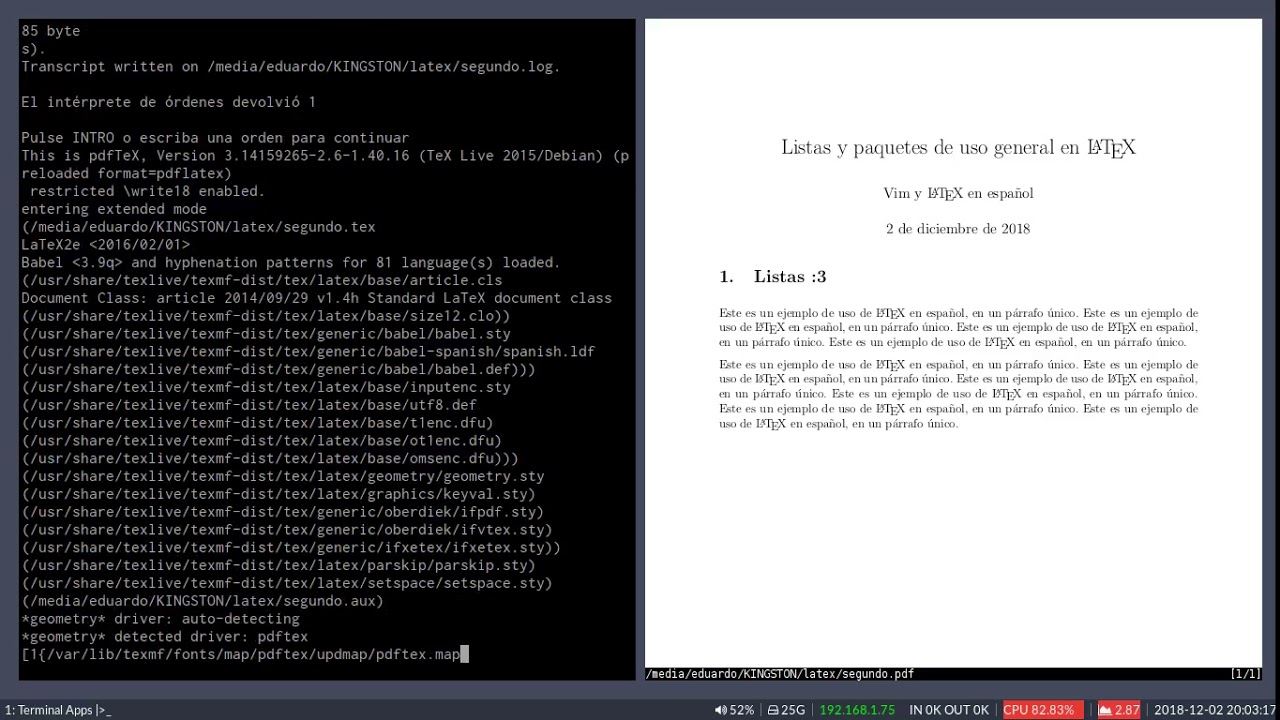
Task: Click the 'Document Class: article 2014/09/29' line
Action: click(x=316, y=298)
